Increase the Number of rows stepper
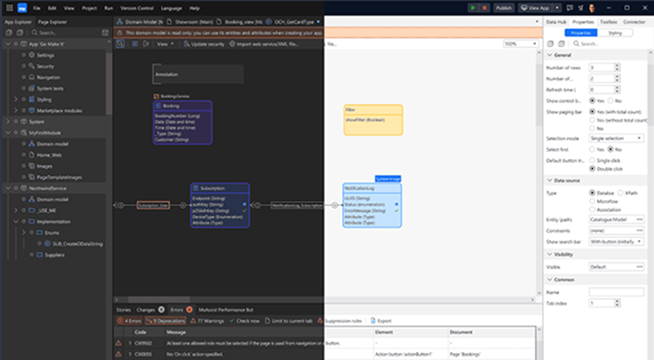Image resolution: width=654 pixels, height=360 pixels. click(x=617, y=65)
